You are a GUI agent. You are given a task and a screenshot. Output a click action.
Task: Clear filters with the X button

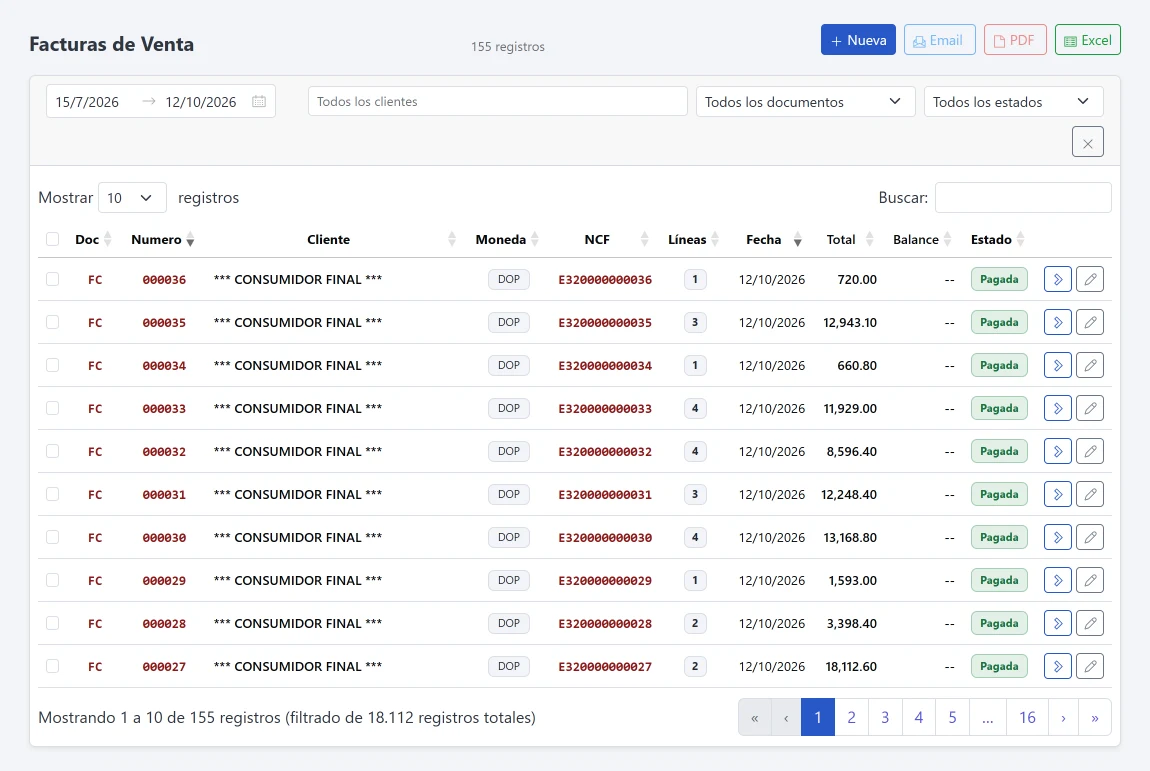tap(1088, 142)
